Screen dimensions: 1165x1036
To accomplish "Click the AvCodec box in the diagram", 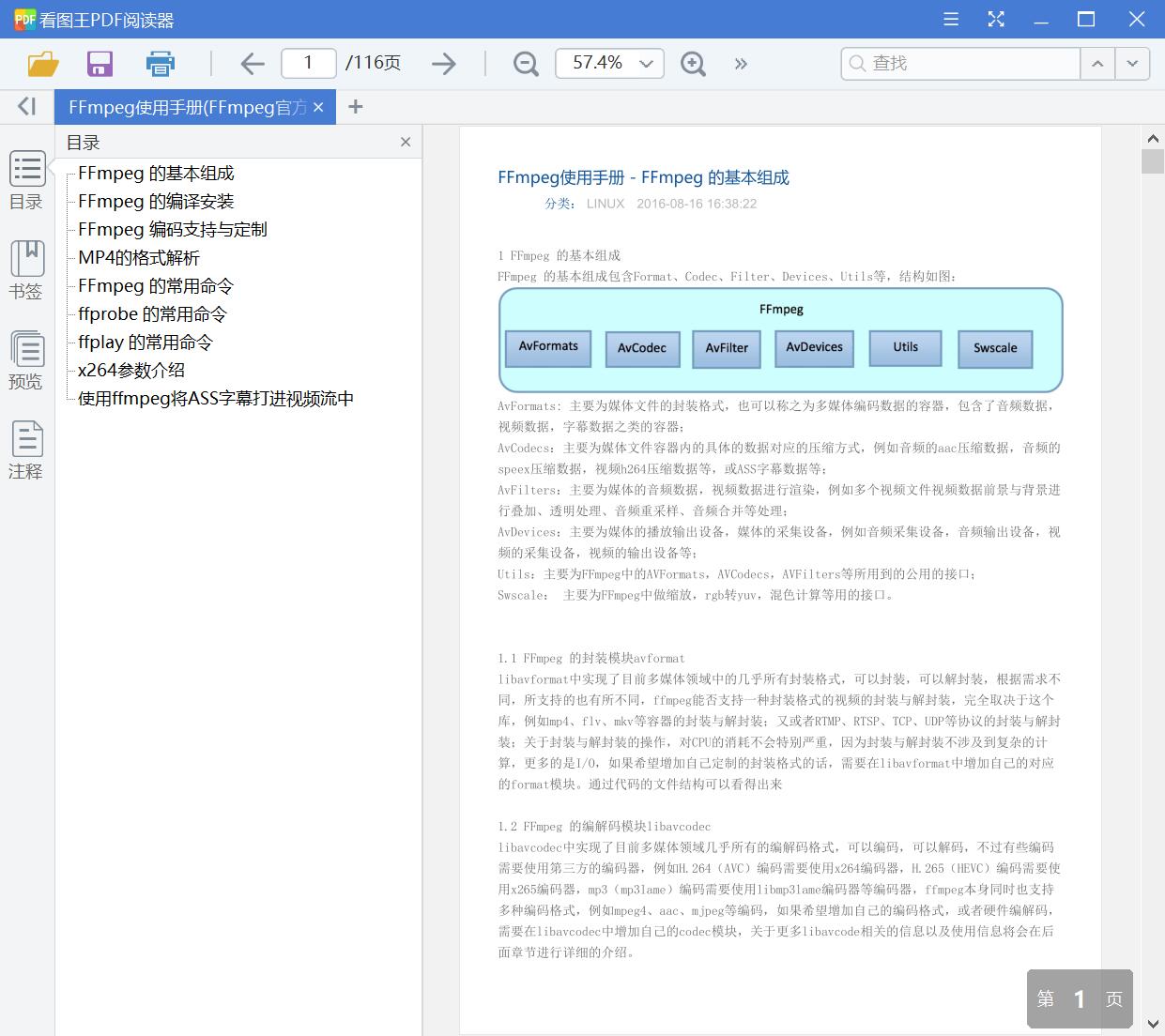I will pyautogui.click(x=642, y=348).
